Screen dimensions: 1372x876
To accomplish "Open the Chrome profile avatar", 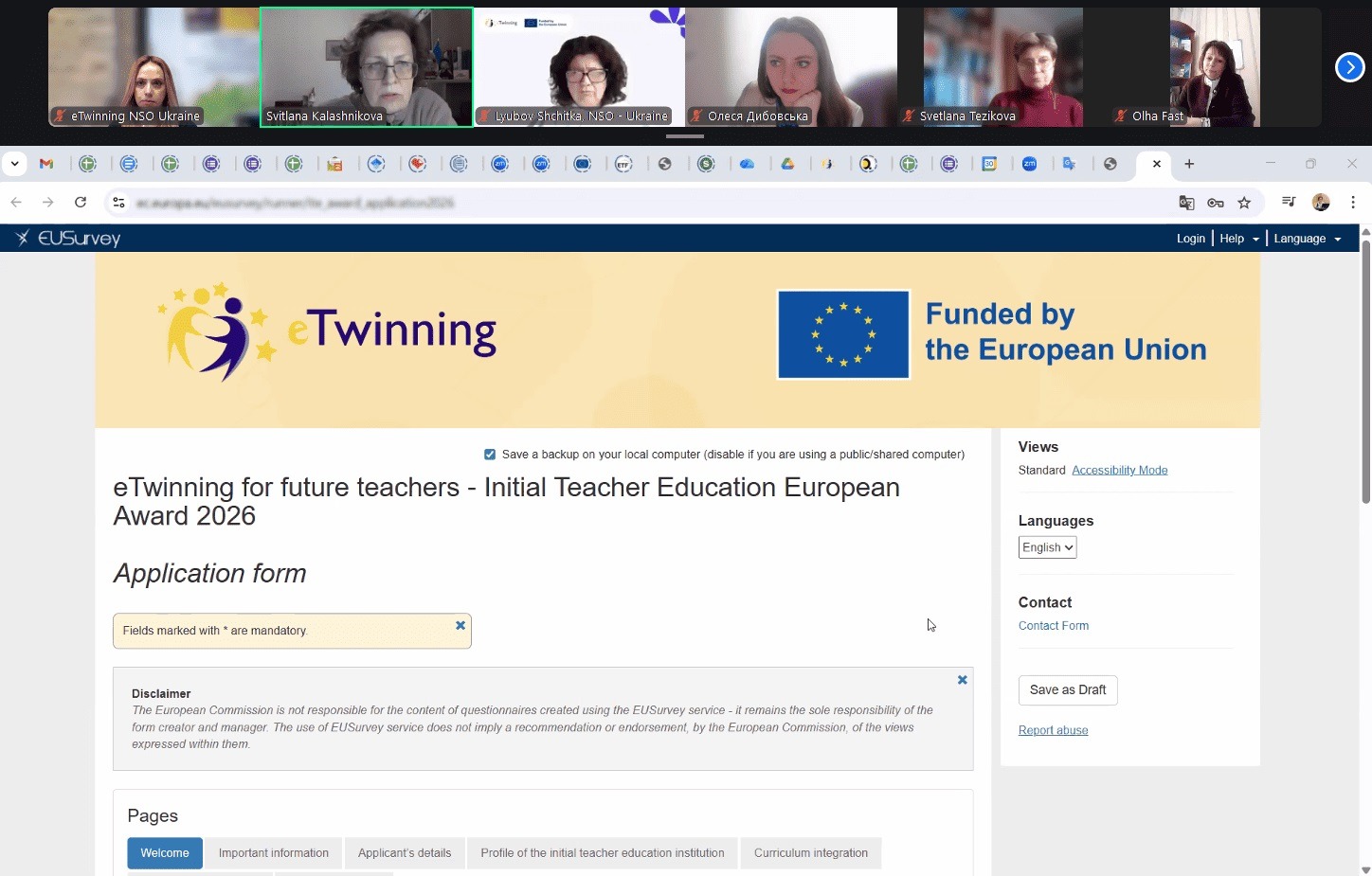I will [1321, 203].
